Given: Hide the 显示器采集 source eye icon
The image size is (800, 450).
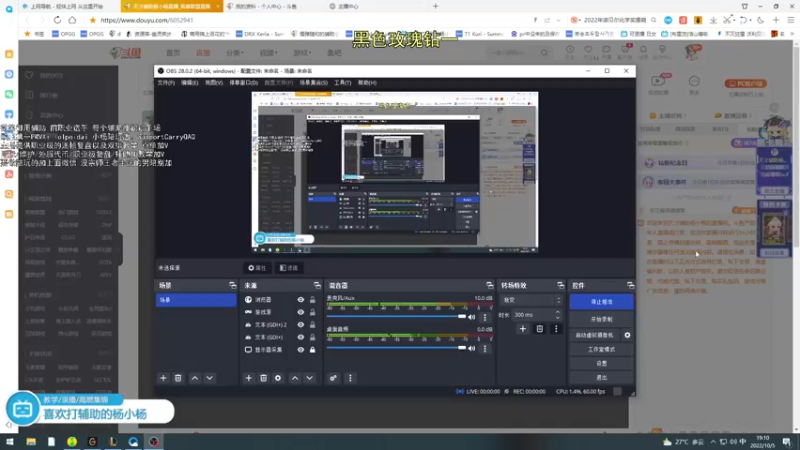Looking at the screenshot, I should [x=301, y=349].
